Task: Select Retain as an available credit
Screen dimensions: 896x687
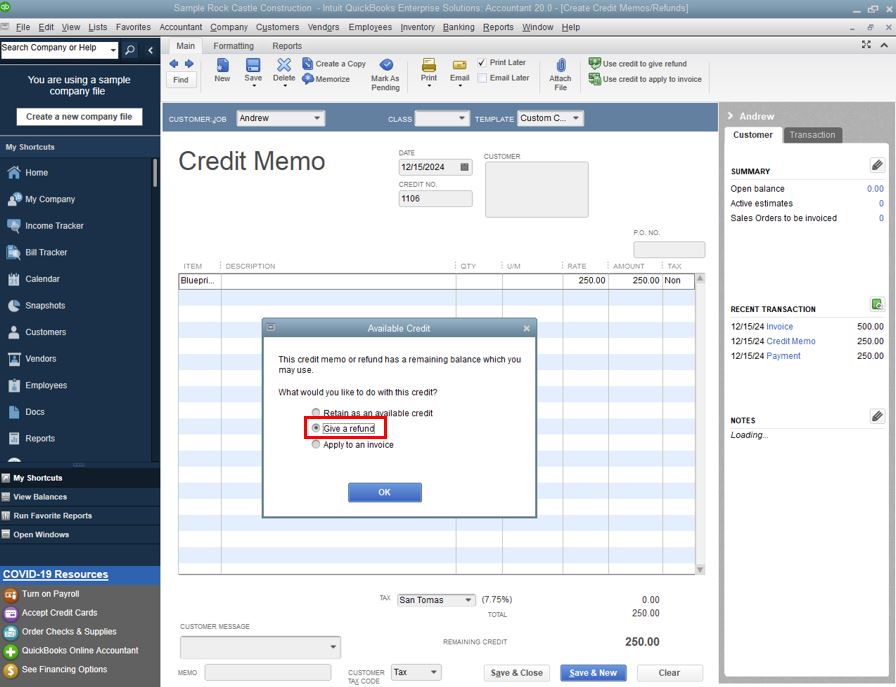Action: point(317,413)
